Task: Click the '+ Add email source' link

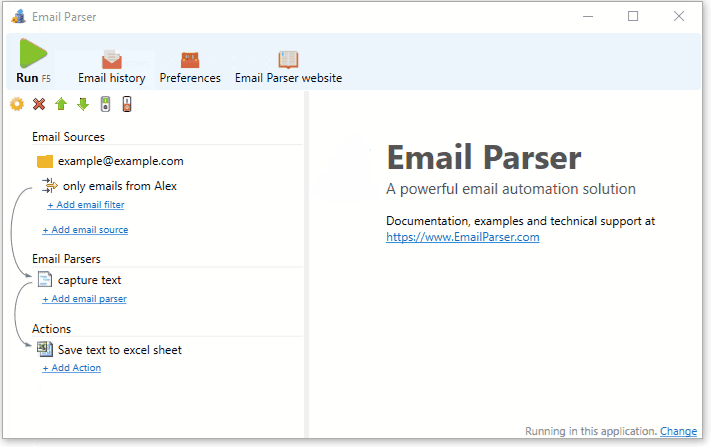Action: pyautogui.click(x=85, y=230)
